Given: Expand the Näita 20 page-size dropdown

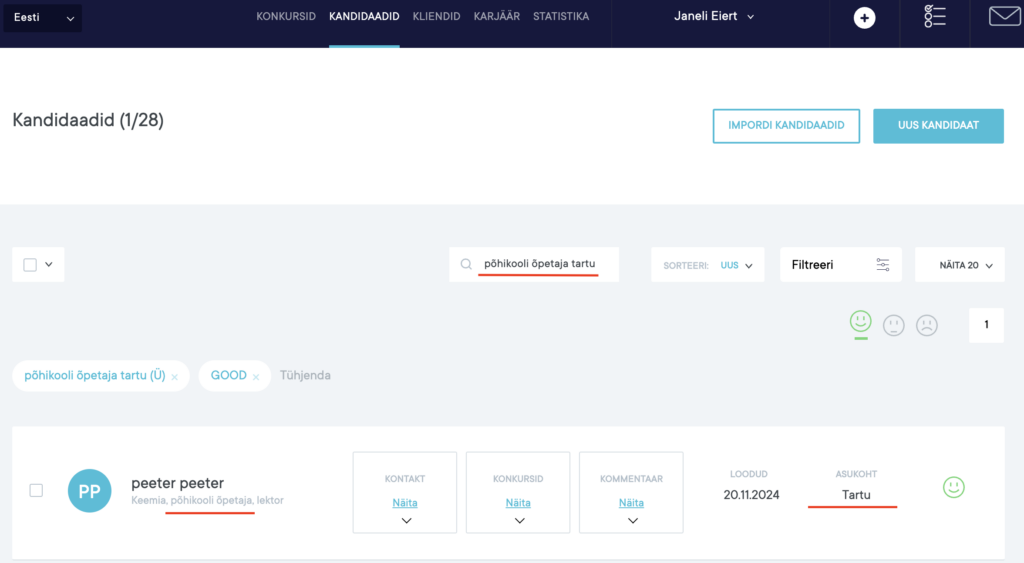Looking at the screenshot, I should point(959,265).
